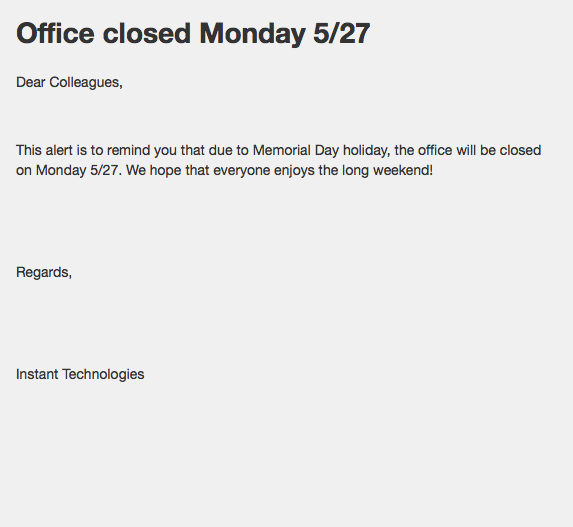This screenshot has width=573, height=527.
Task: Click the word "Office" in the bold heading
Action: [x=55, y=33]
